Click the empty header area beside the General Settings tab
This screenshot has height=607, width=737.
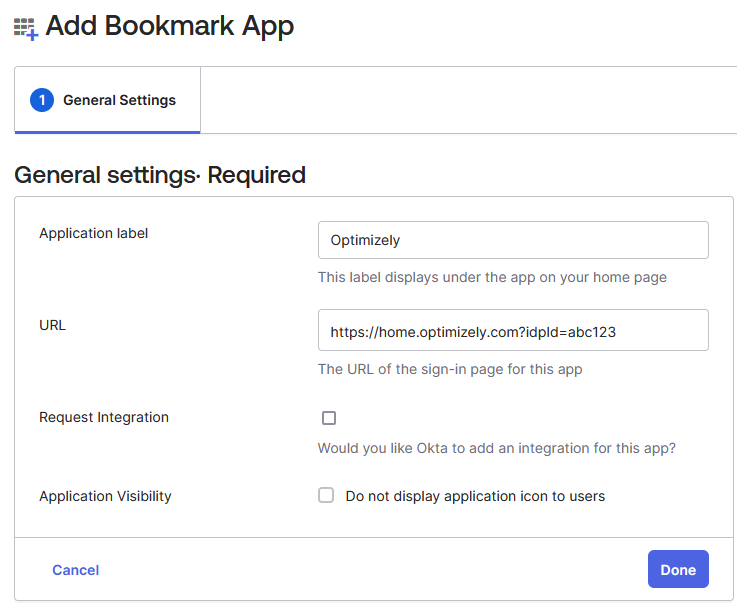(468, 100)
